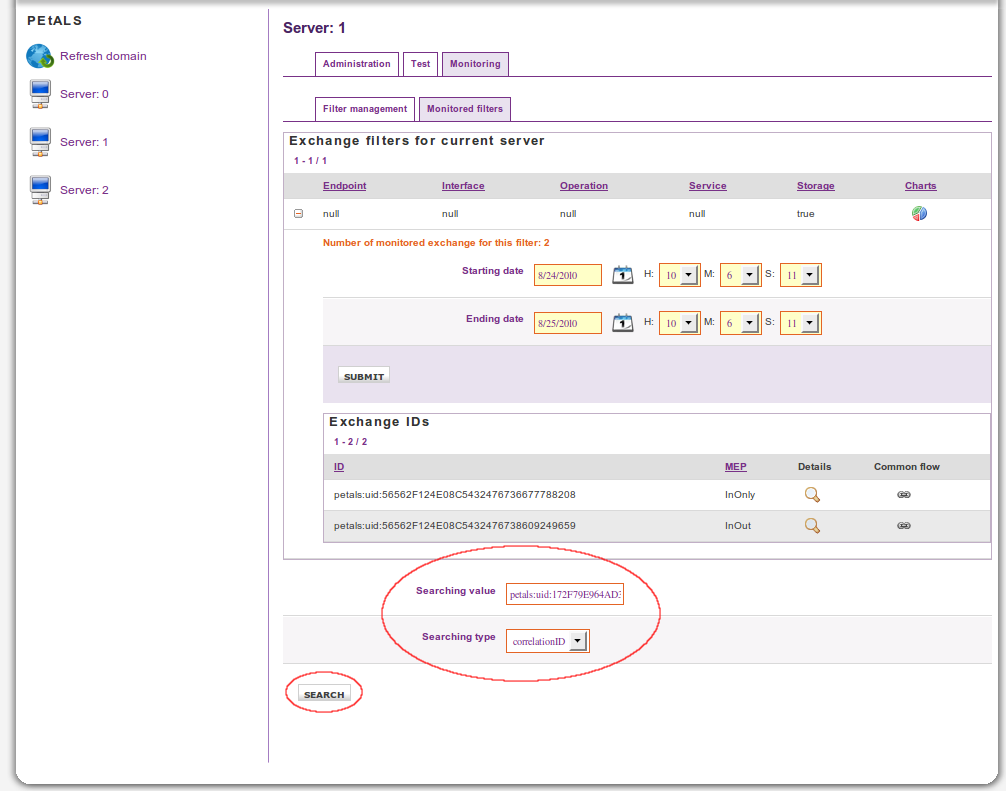
Task: Open common flow link for InOut exchange
Action: click(x=904, y=526)
